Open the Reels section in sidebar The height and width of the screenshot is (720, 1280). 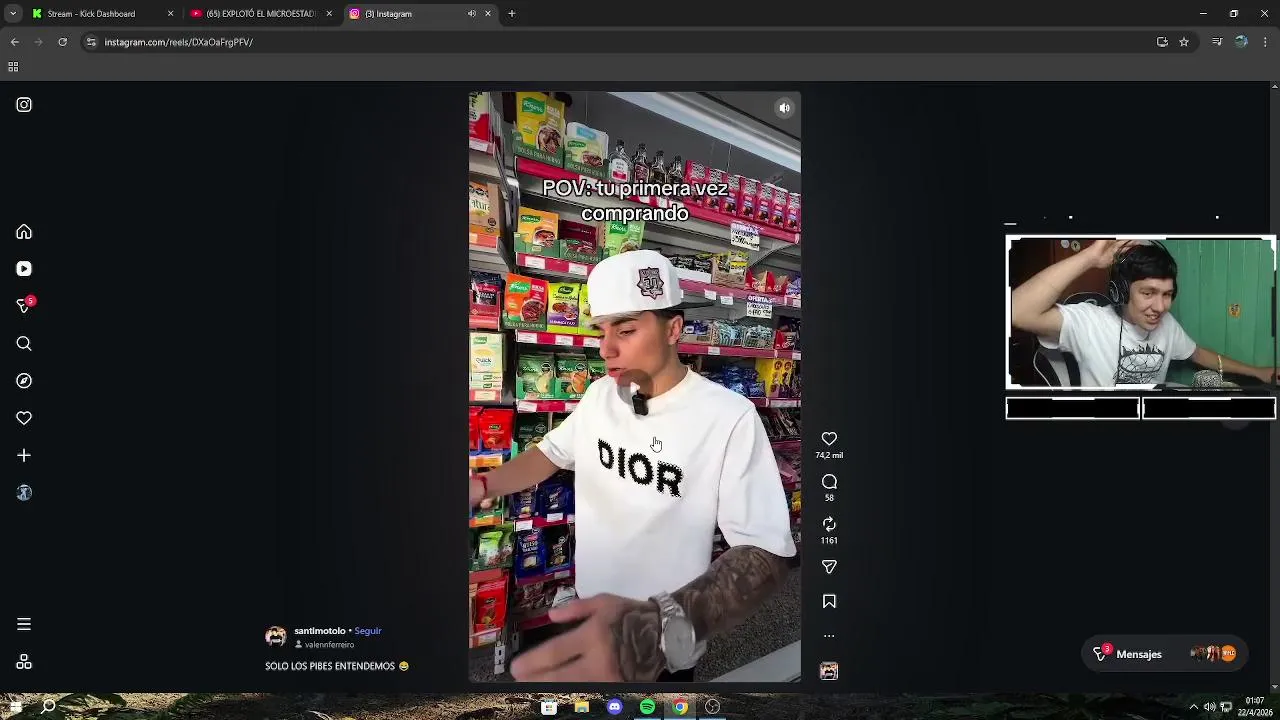tap(24, 269)
